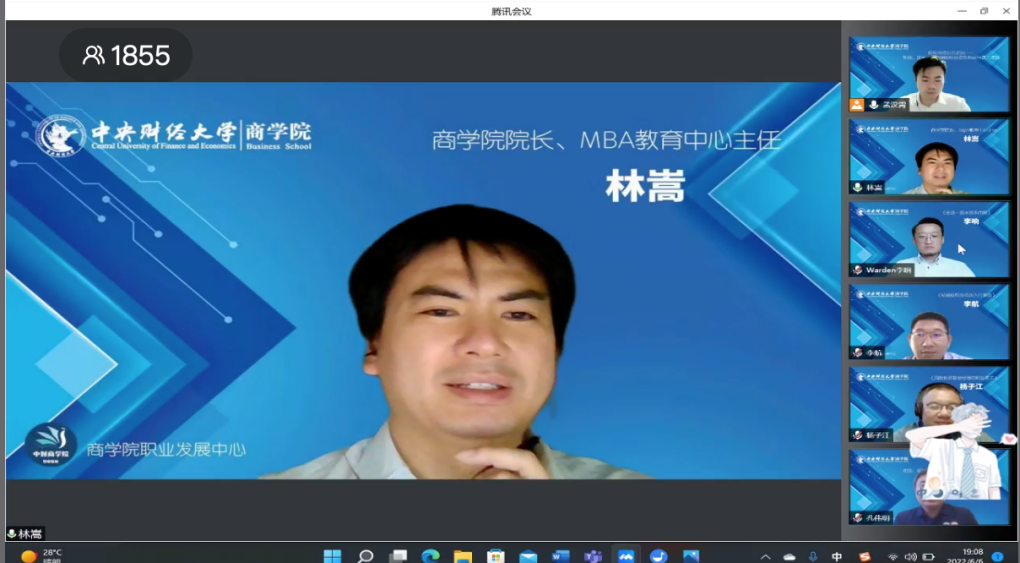Open File Explorer from the taskbar
Screen dimensions: 1020x563
pyautogui.click(x=463, y=556)
